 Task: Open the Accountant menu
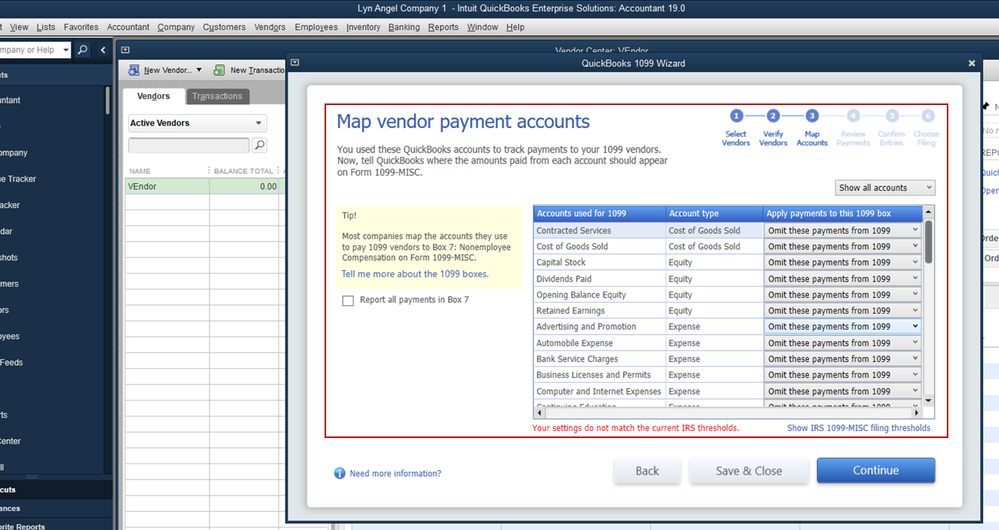[128, 27]
